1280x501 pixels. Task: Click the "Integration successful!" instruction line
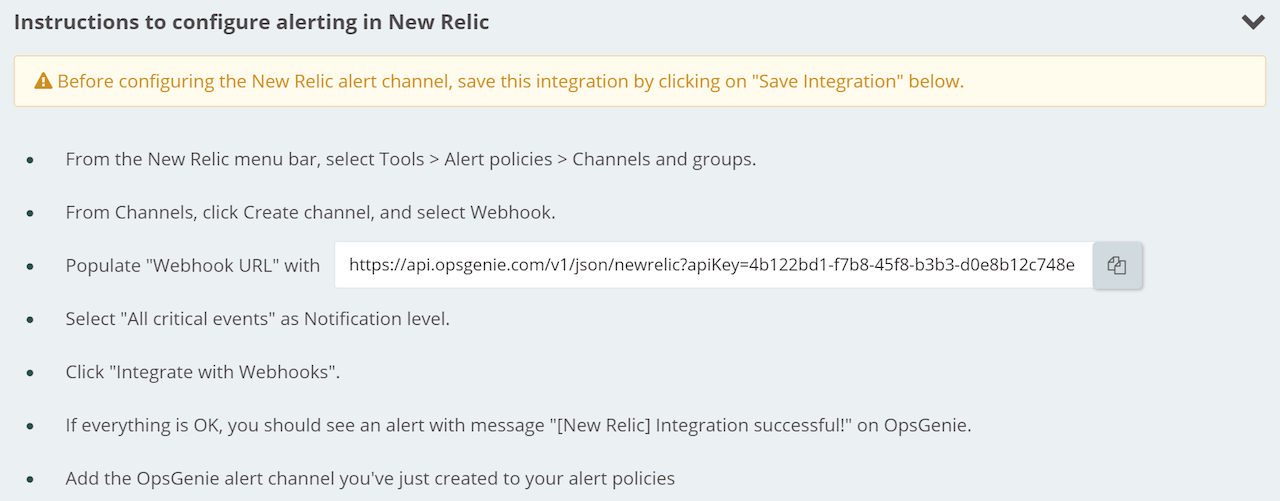click(519, 425)
